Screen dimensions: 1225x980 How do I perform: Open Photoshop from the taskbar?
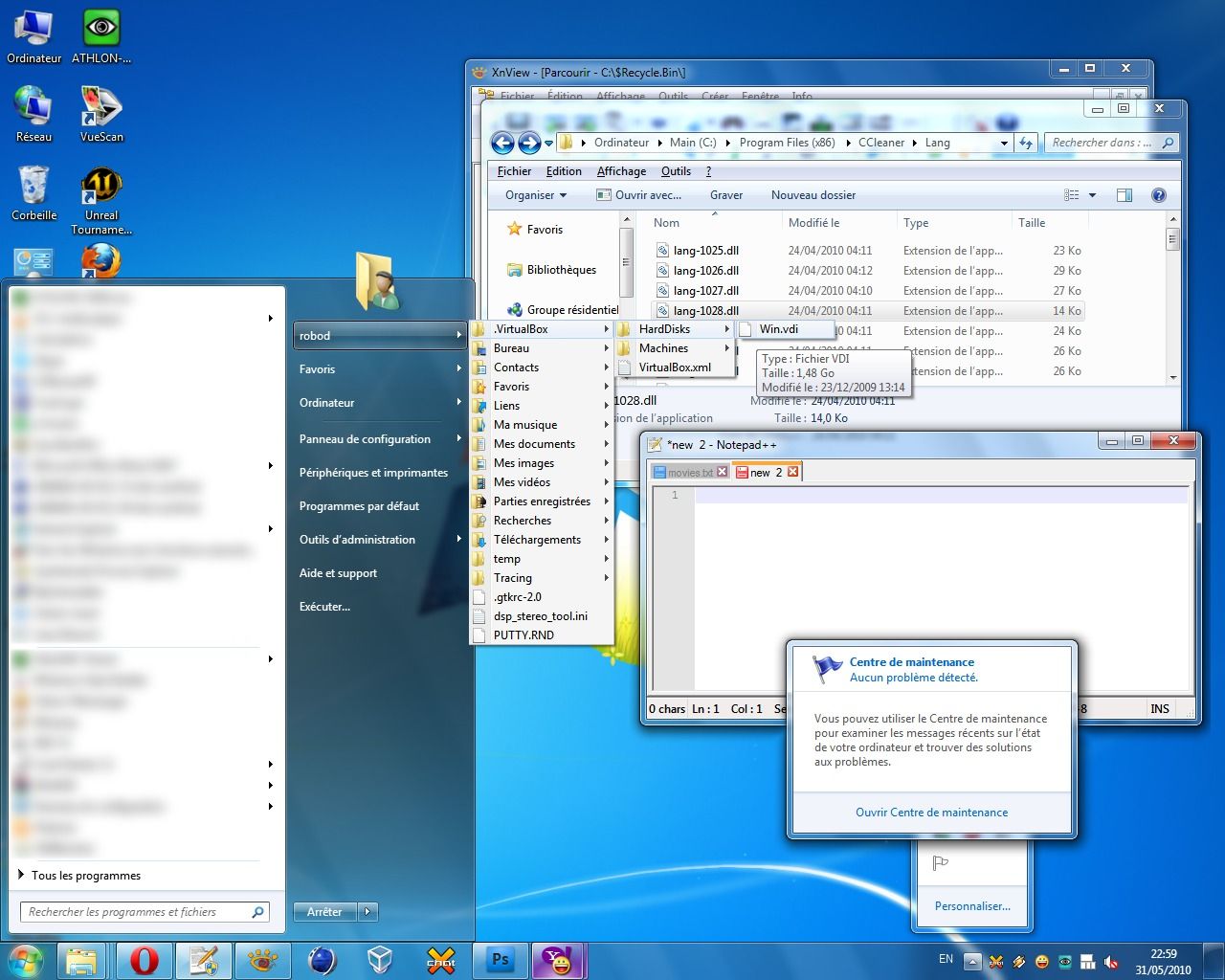click(500, 959)
